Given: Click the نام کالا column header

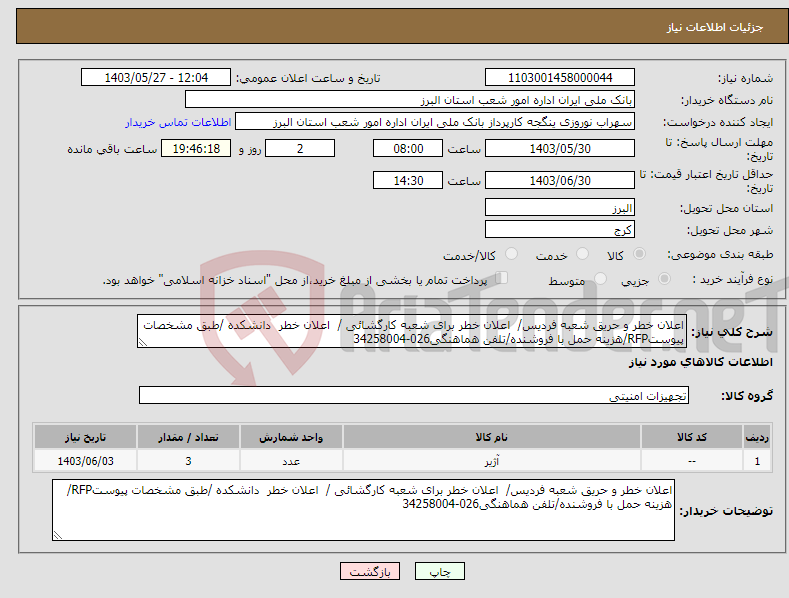Looking at the screenshot, I should pyautogui.click(x=491, y=437).
